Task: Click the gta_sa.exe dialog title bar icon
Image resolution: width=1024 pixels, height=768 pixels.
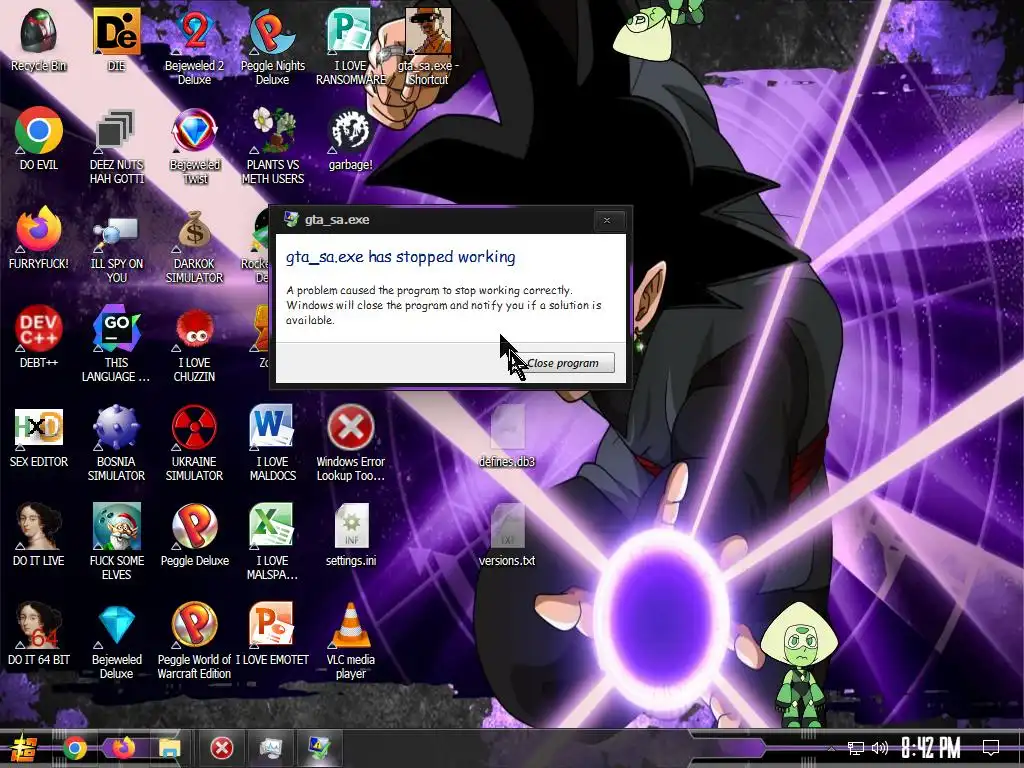Action: 291,219
